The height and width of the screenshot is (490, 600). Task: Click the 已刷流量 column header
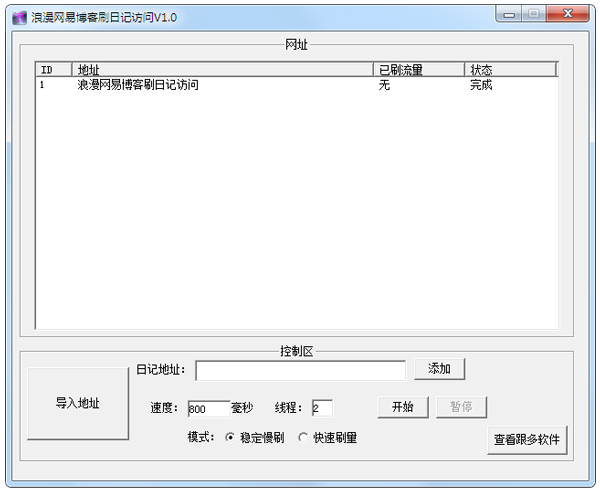point(419,70)
